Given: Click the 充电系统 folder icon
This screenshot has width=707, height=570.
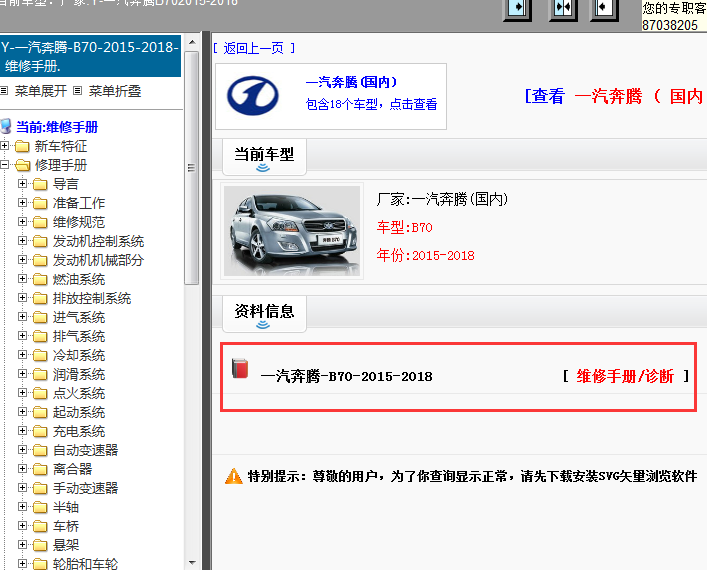Looking at the screenshot, I should click(40, 431).
